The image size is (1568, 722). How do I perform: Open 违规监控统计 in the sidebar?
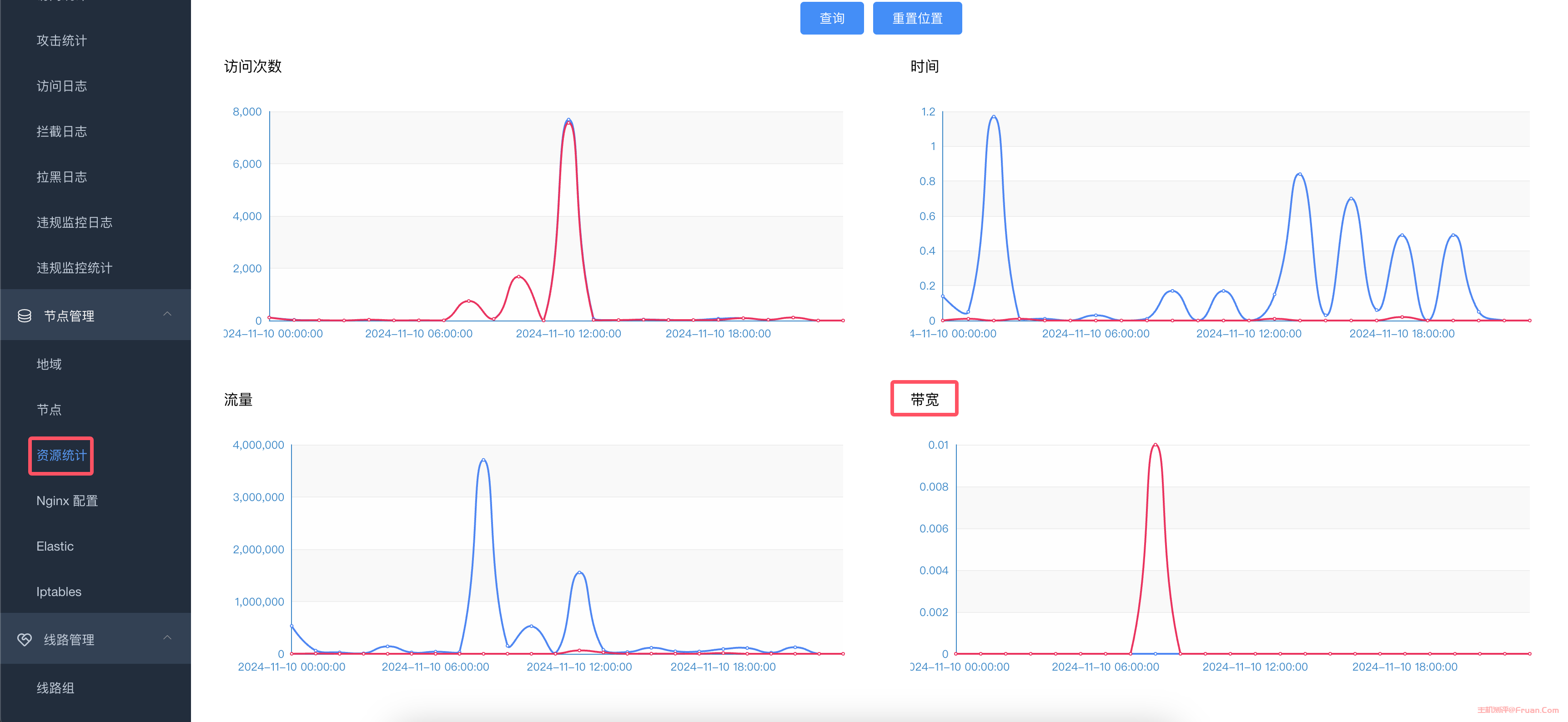coord(74,268)
